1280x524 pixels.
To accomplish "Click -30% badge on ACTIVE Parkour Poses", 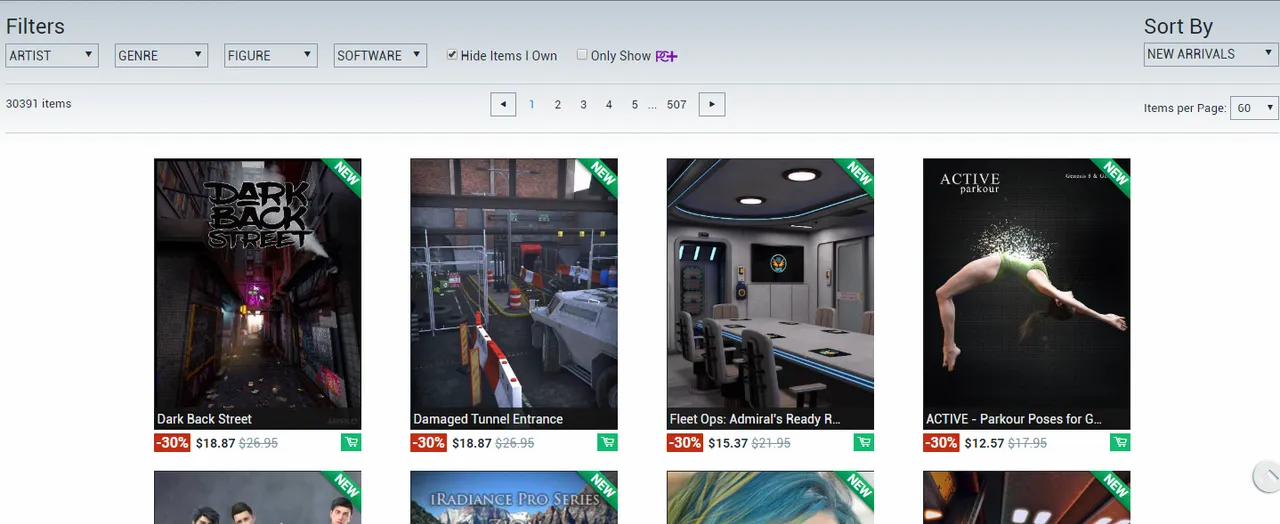I will tap(941, 442).
